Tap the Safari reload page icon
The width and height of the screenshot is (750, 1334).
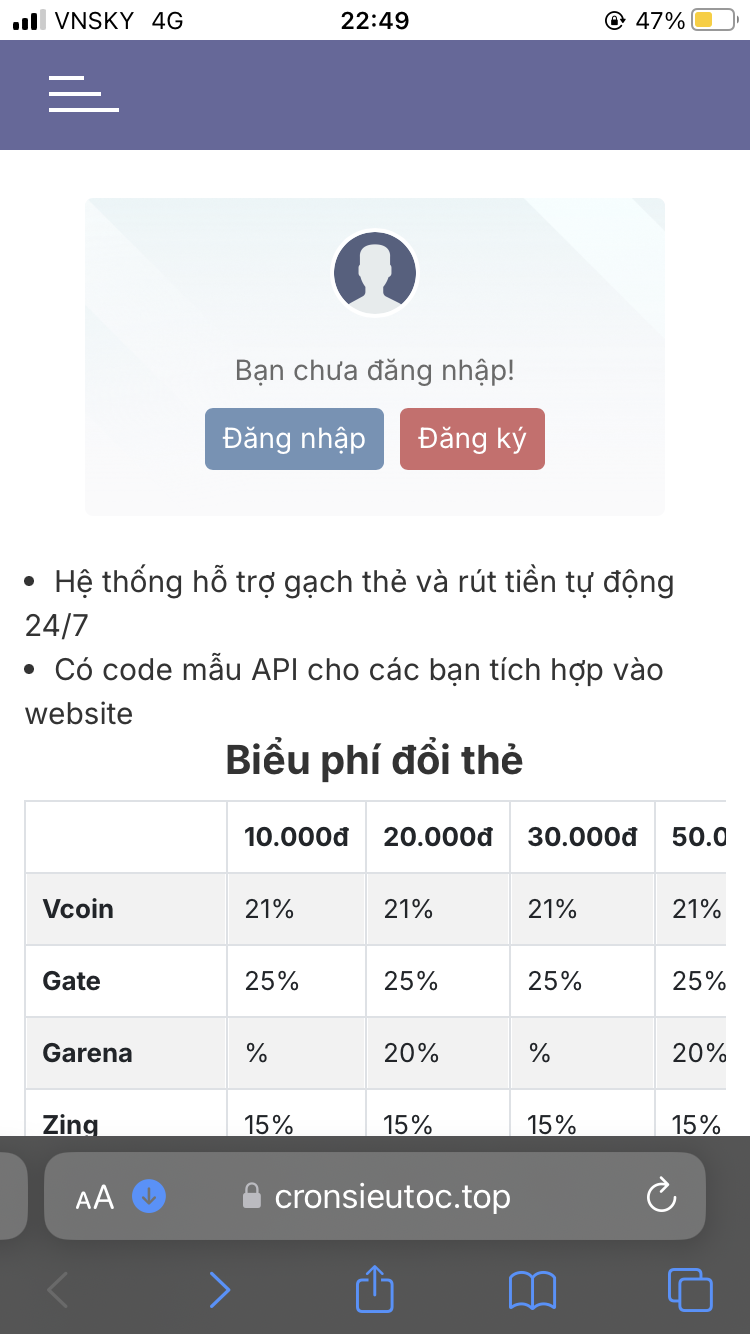point(662,1196)
